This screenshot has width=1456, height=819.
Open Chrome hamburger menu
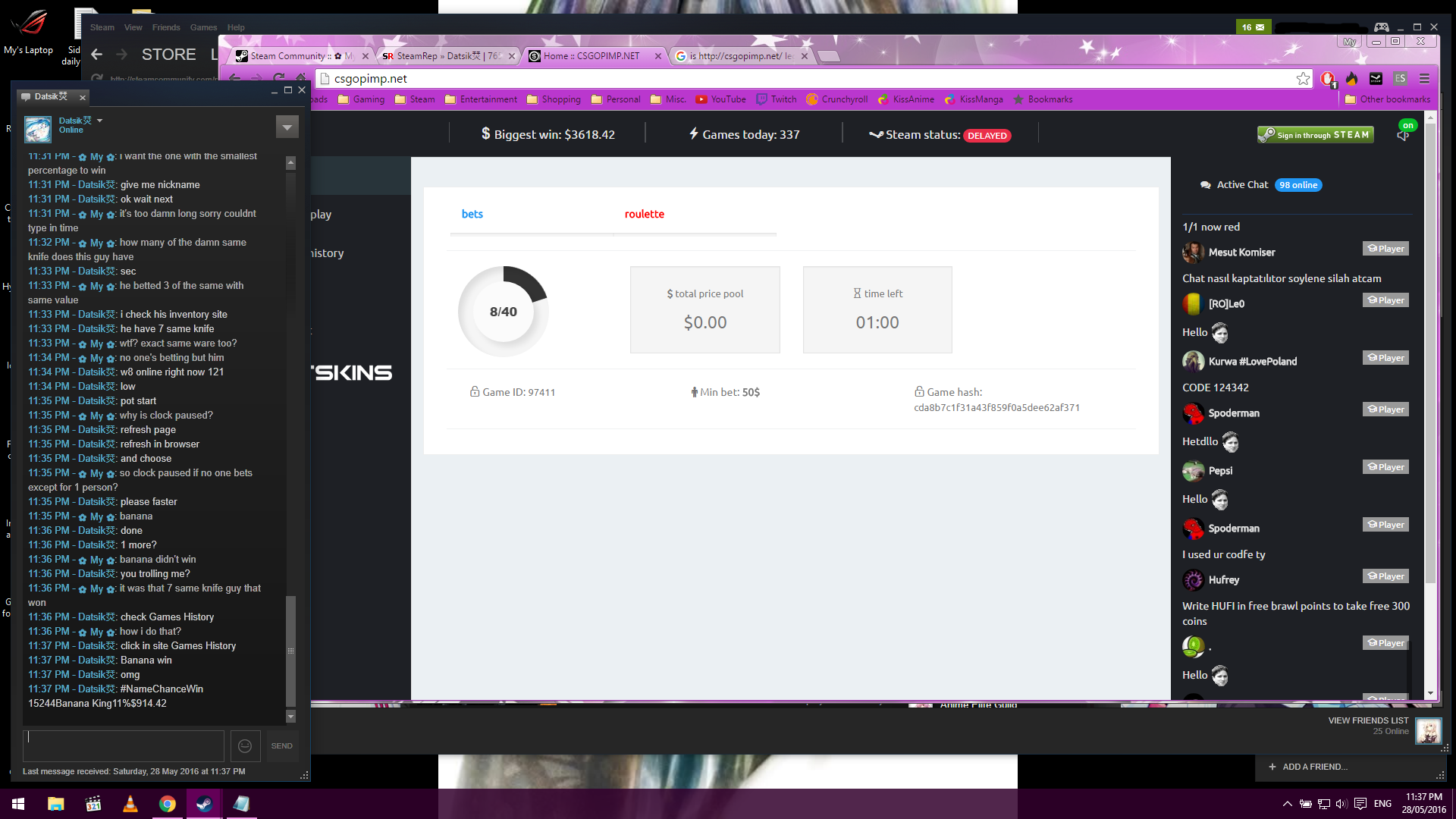point(1424,79)
